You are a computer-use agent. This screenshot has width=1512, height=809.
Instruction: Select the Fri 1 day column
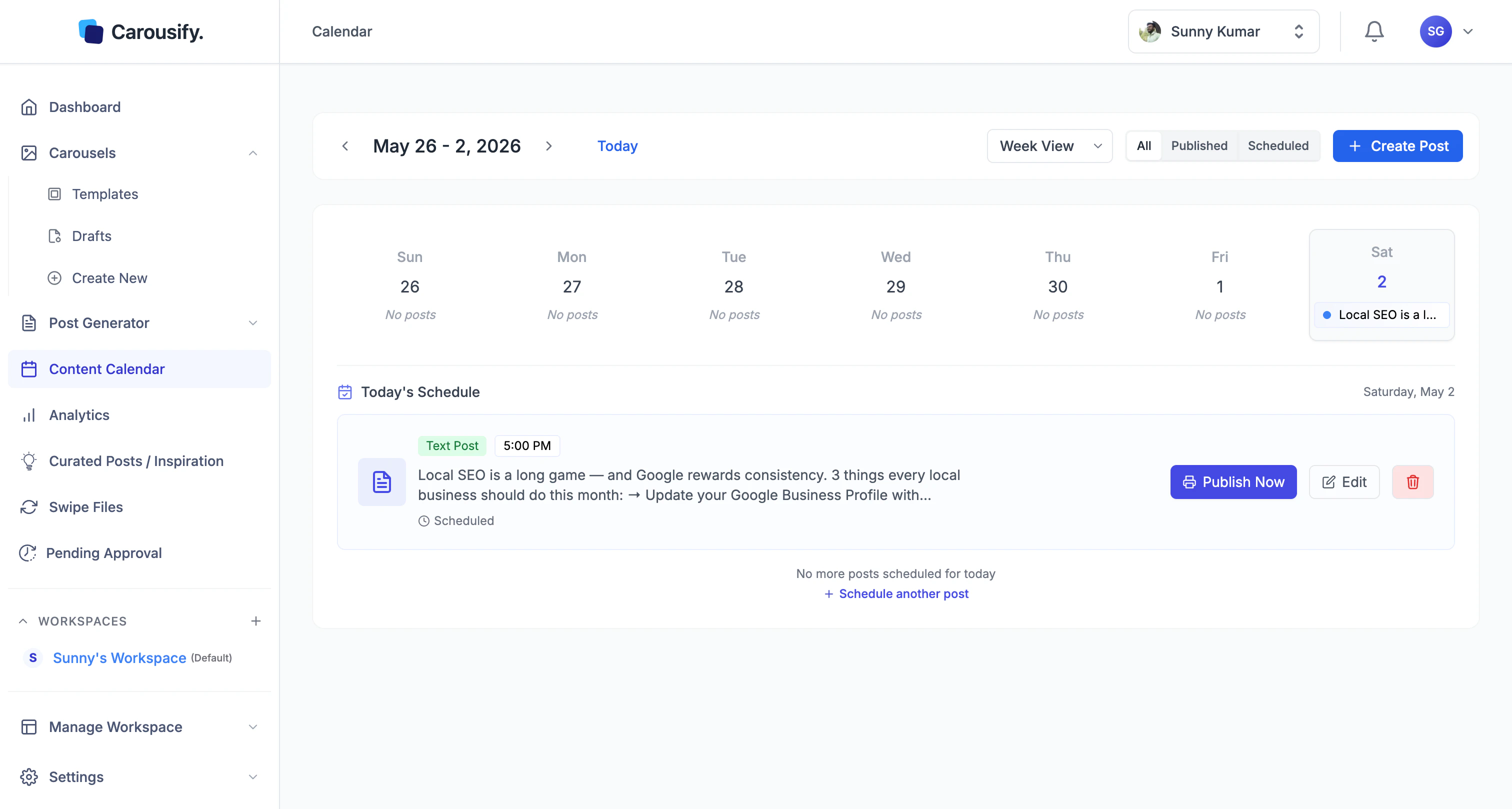tap(1219, 285)
